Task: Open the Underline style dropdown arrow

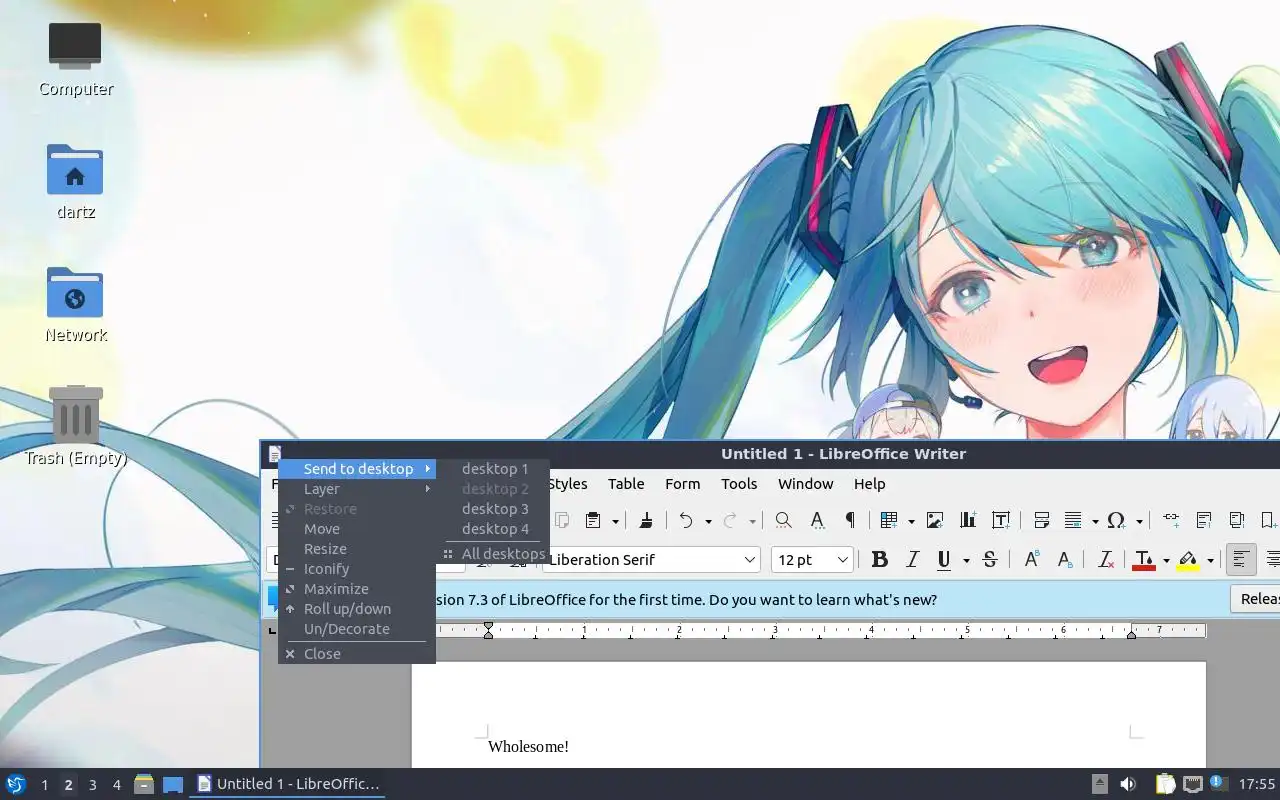Action: click(966, 561)
